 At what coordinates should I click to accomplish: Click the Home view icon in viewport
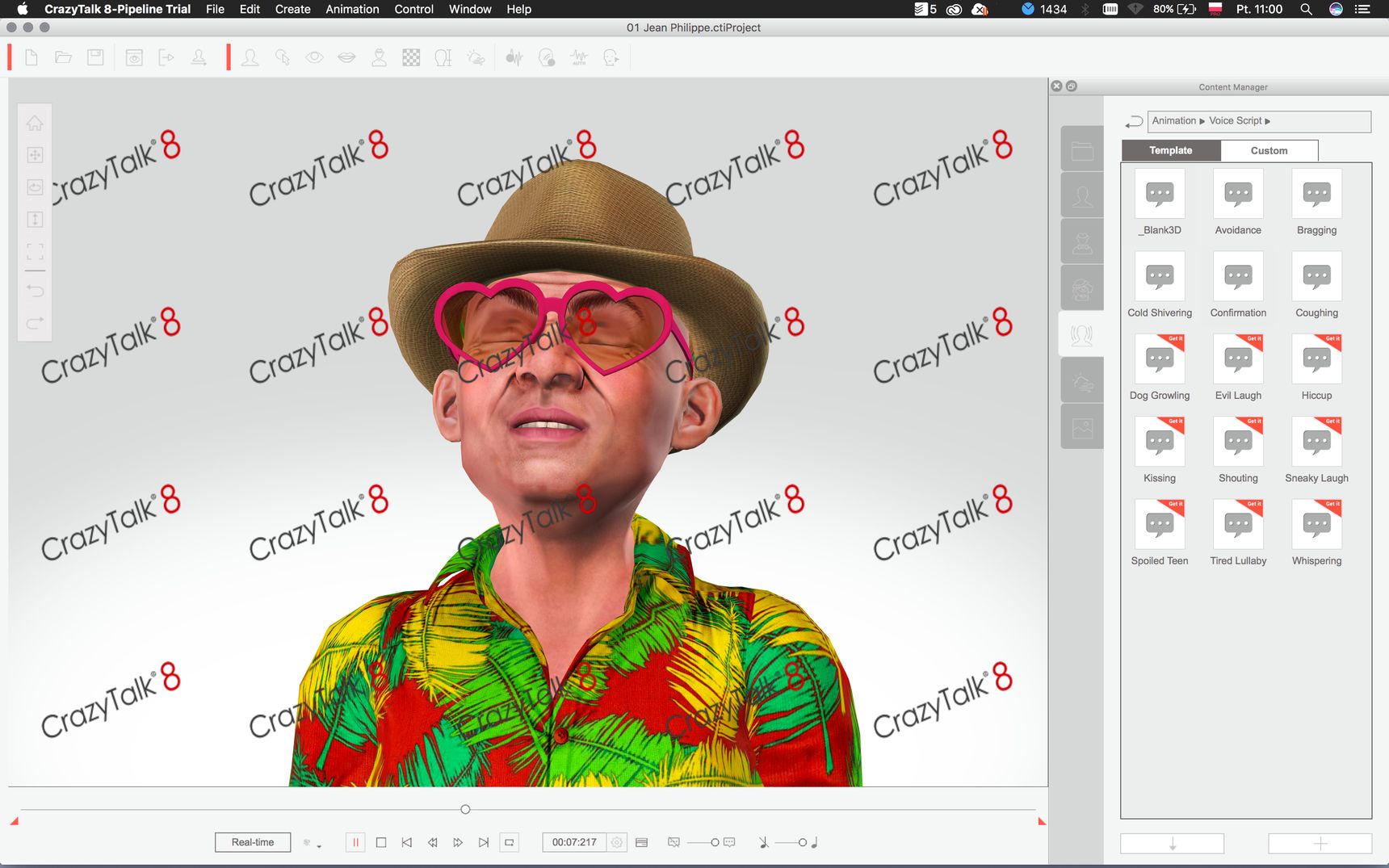coord(35,123)
